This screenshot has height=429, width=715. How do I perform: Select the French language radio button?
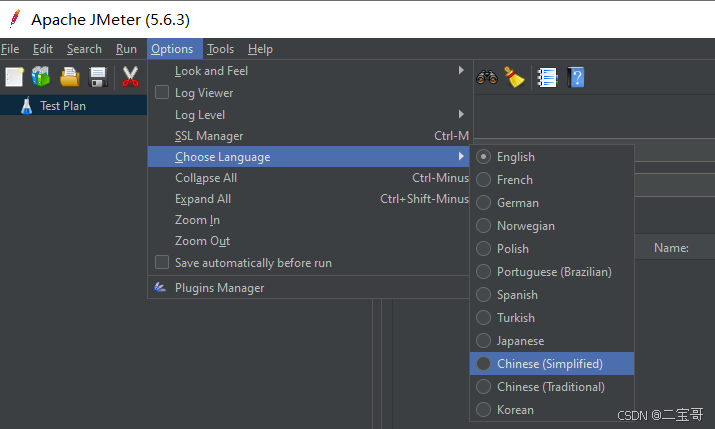click(483, 180)
